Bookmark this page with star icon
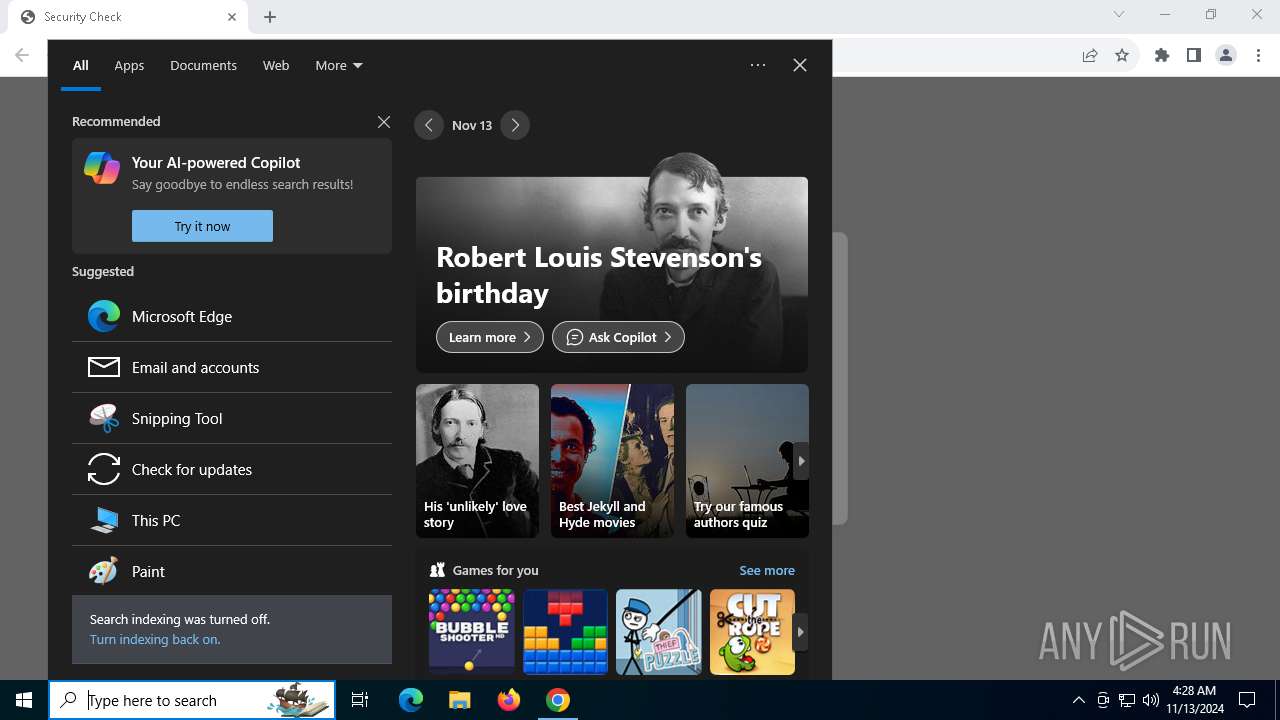This screenshot has height=720, width=1280. (x=1122, y=56)
